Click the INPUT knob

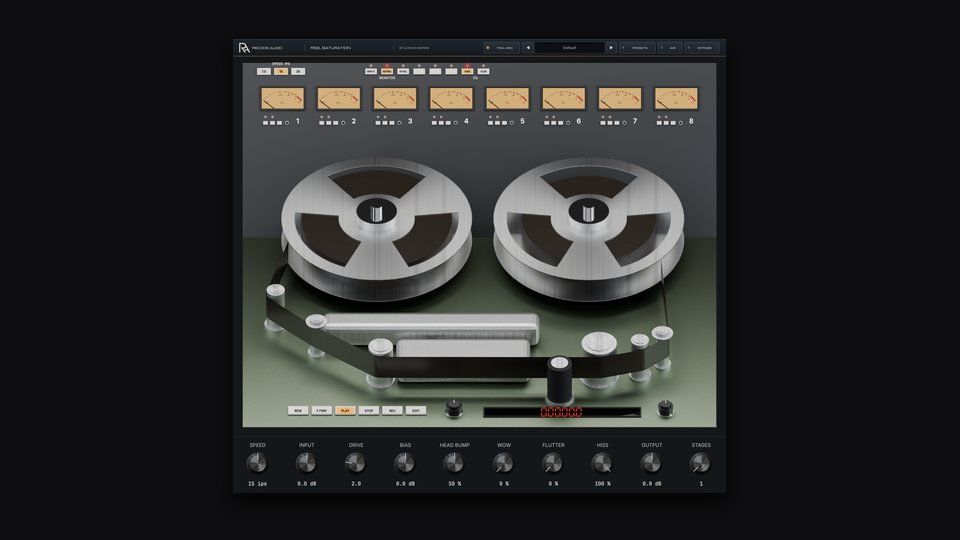click(306, 463)
